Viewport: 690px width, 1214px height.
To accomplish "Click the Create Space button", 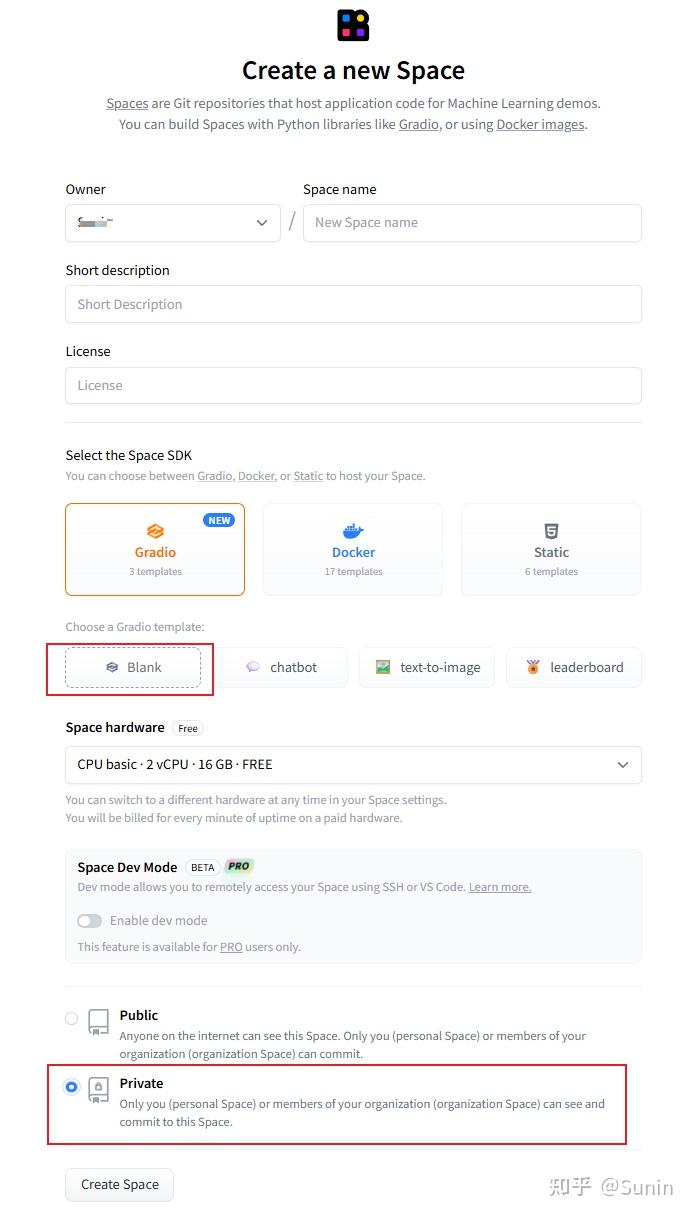I will (119, 1184).
